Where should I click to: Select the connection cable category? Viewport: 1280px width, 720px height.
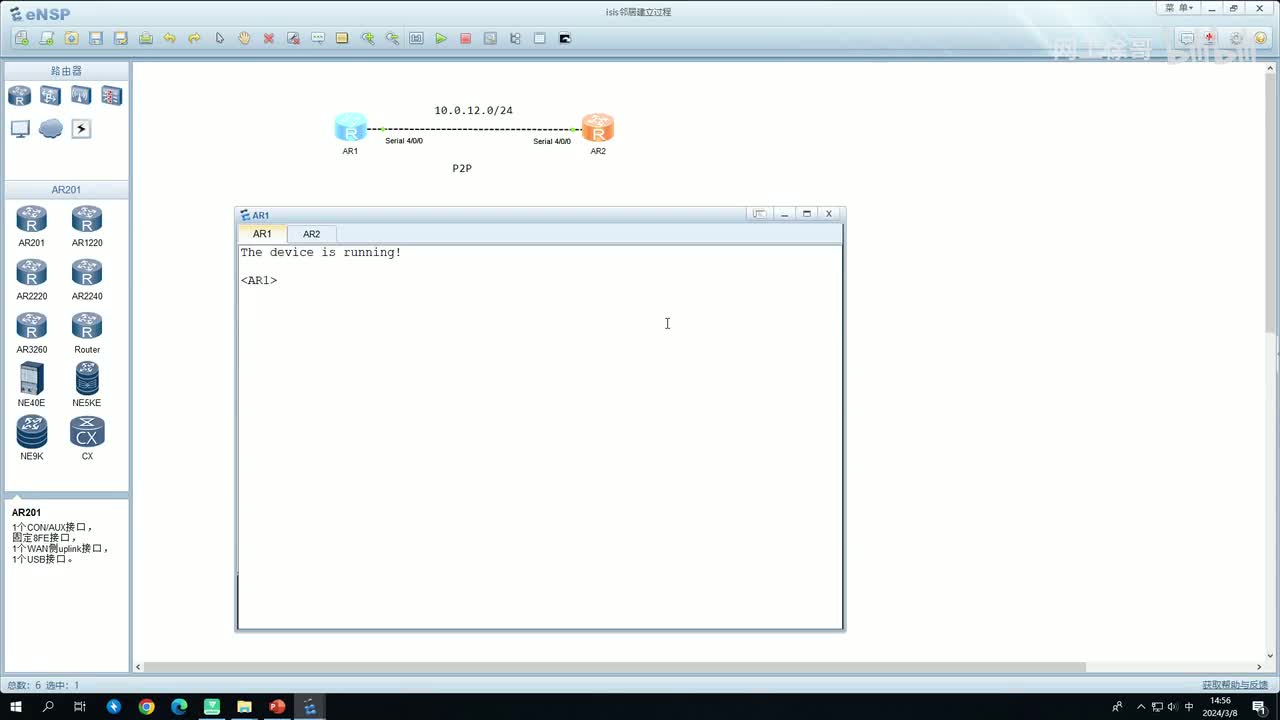(x=81, y=129)
